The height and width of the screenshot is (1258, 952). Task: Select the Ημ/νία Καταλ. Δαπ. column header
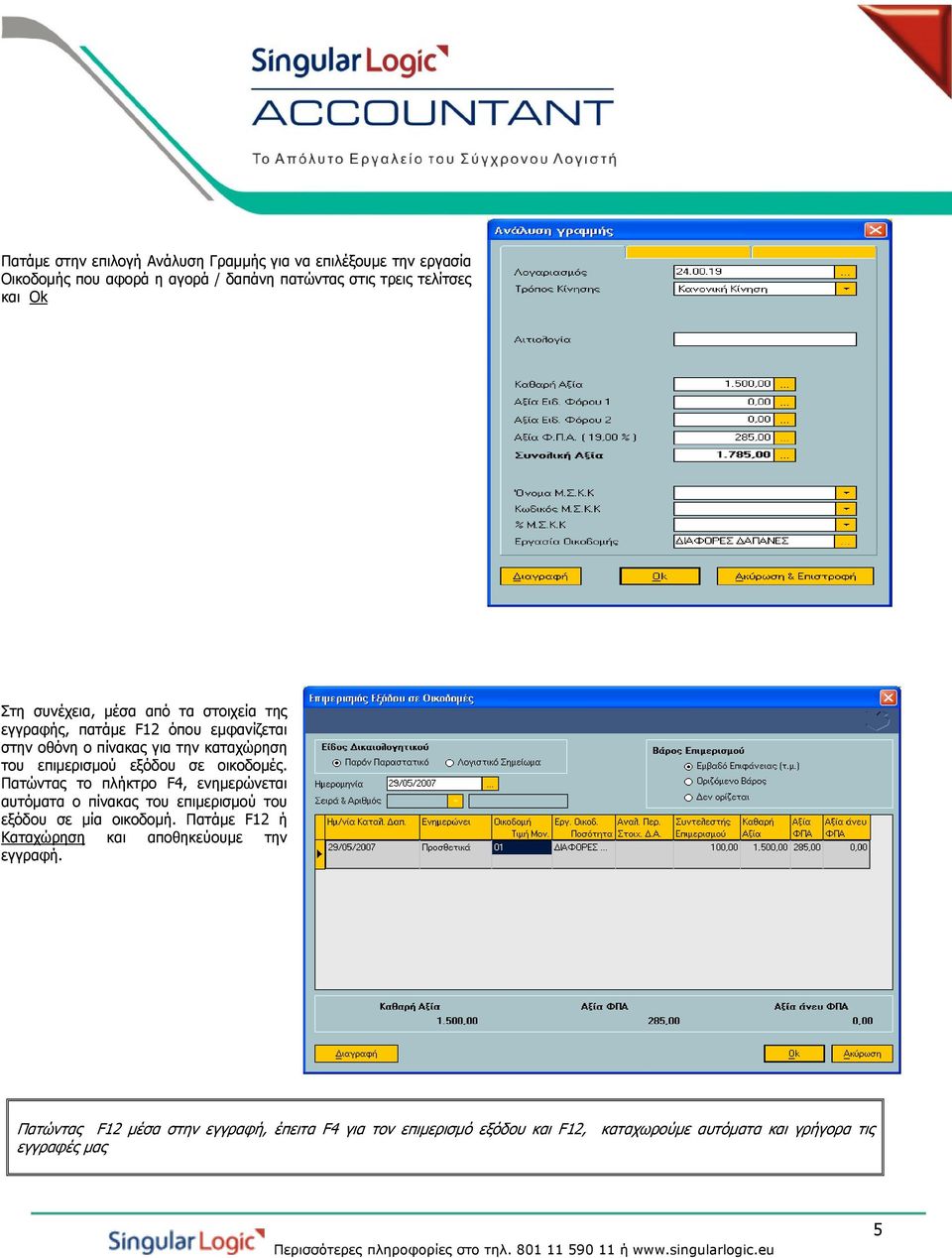[372, 828]
